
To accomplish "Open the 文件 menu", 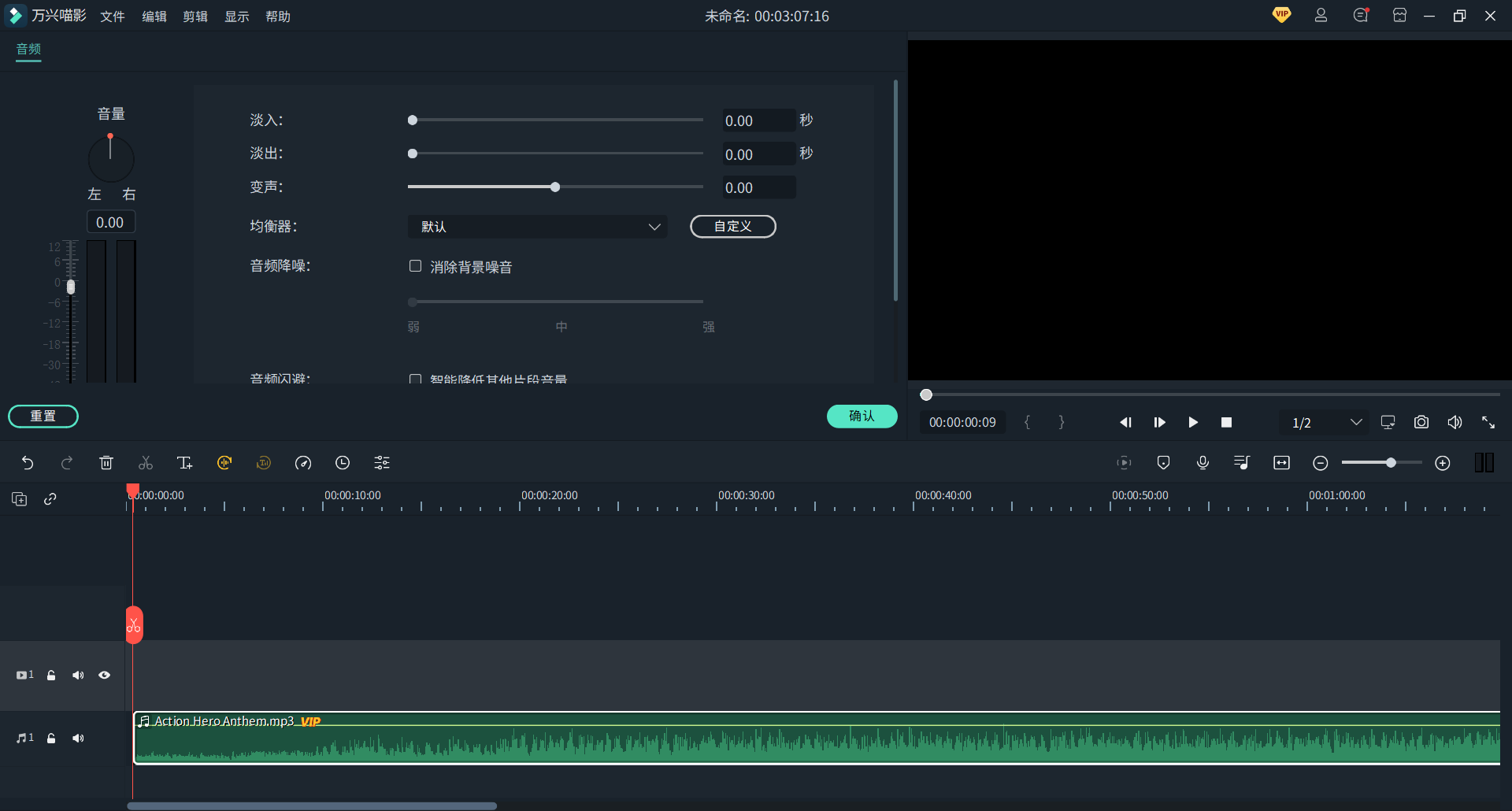I will click(113, 17).
